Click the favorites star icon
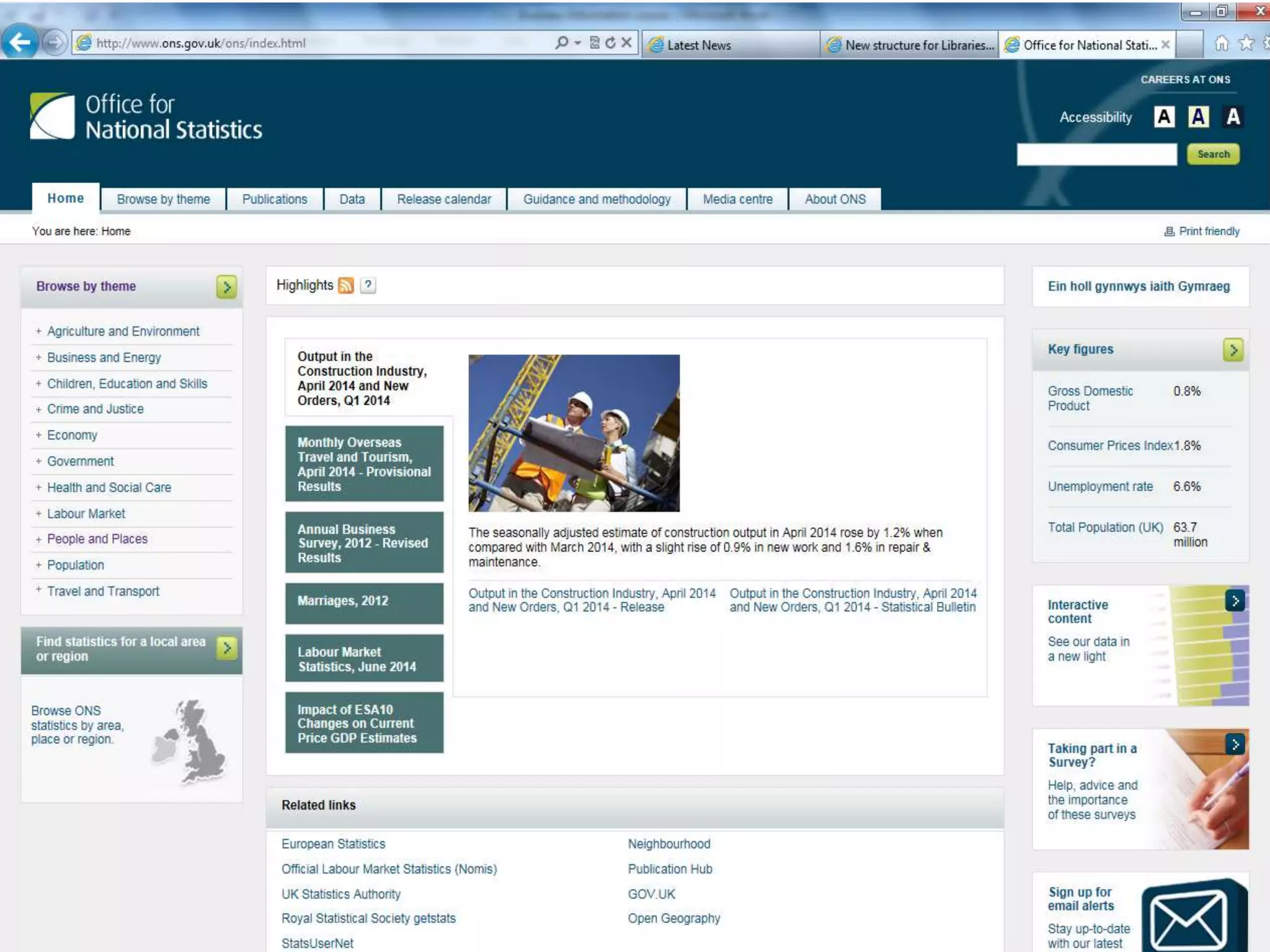 click(x=1246, y=43)
